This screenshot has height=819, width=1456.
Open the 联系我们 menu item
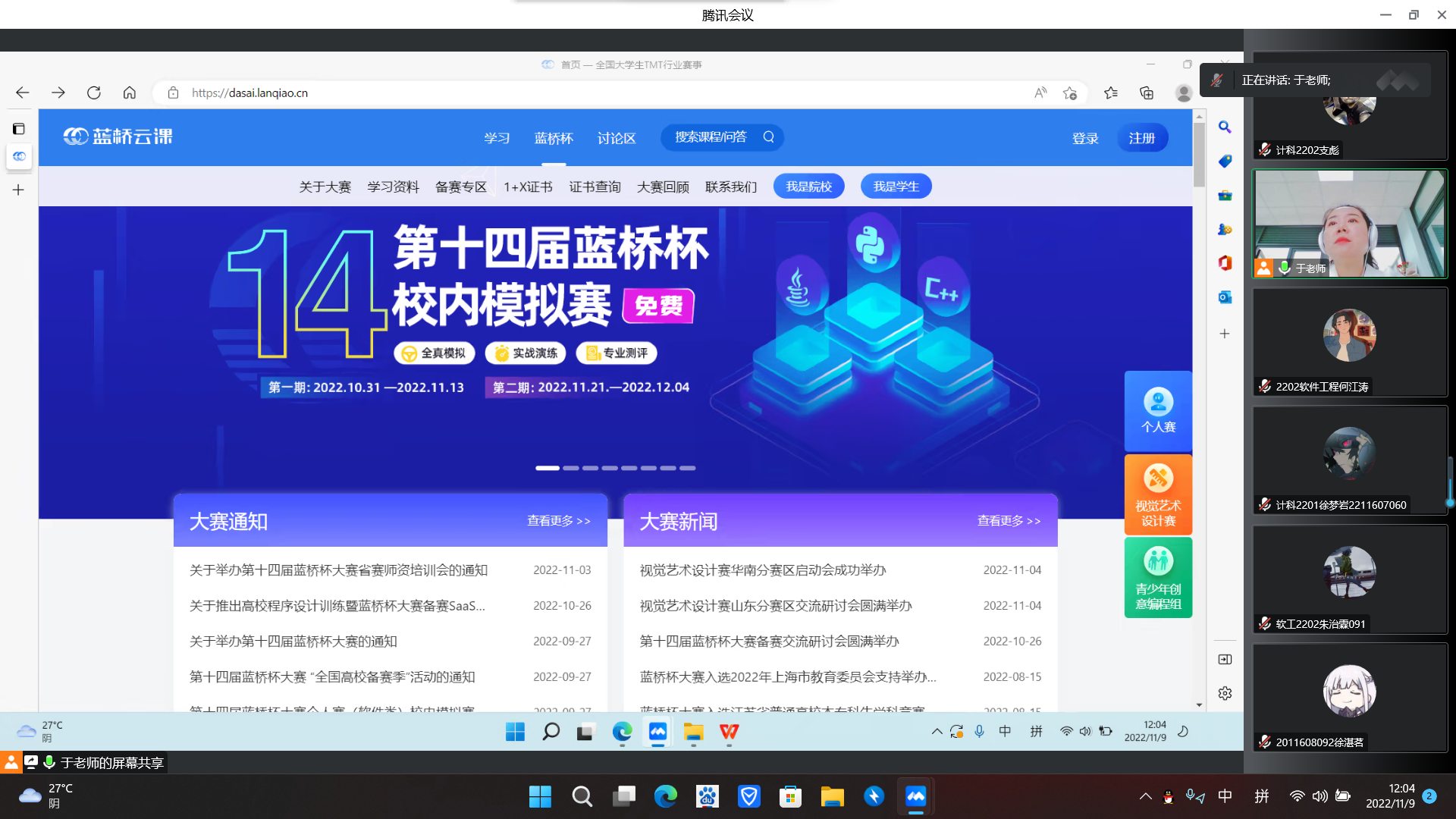click(731, 187)
